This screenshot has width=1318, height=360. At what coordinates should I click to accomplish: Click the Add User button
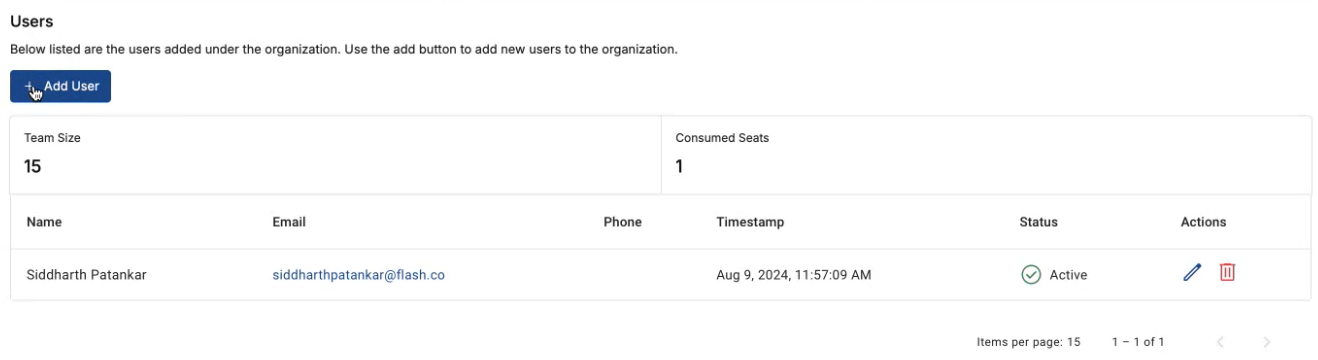60,86
